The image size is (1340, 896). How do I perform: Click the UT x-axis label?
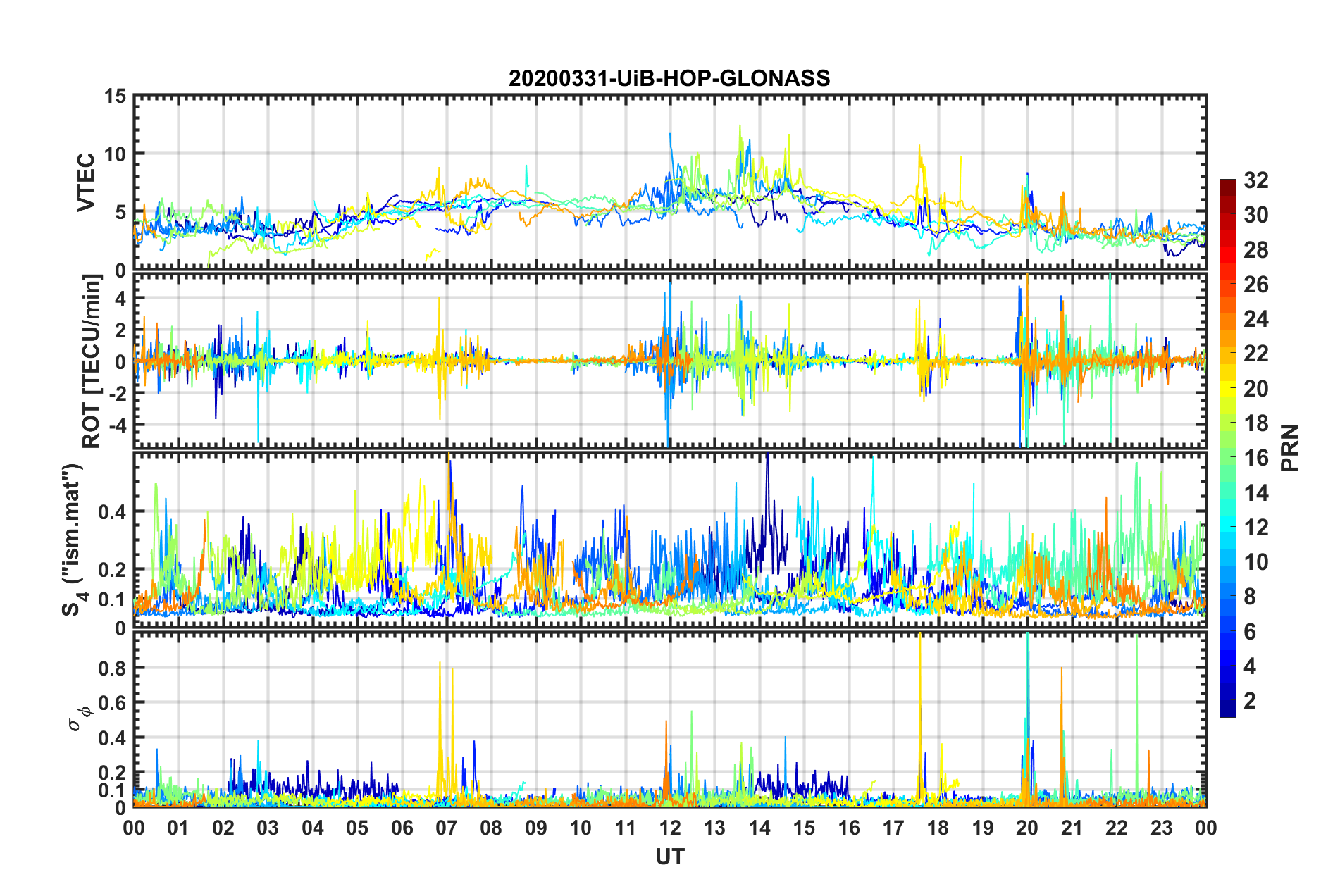pos(670,857)
